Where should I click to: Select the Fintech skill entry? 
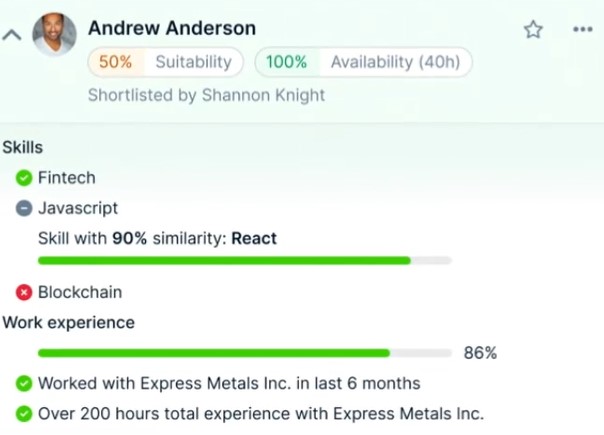pyautogui.click(x=67, y=178)
